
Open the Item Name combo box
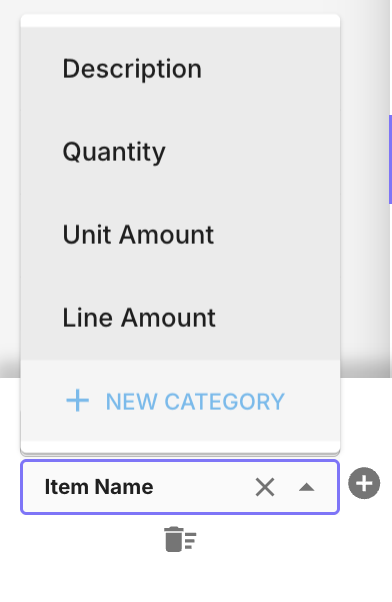click(x=180, y=487)
